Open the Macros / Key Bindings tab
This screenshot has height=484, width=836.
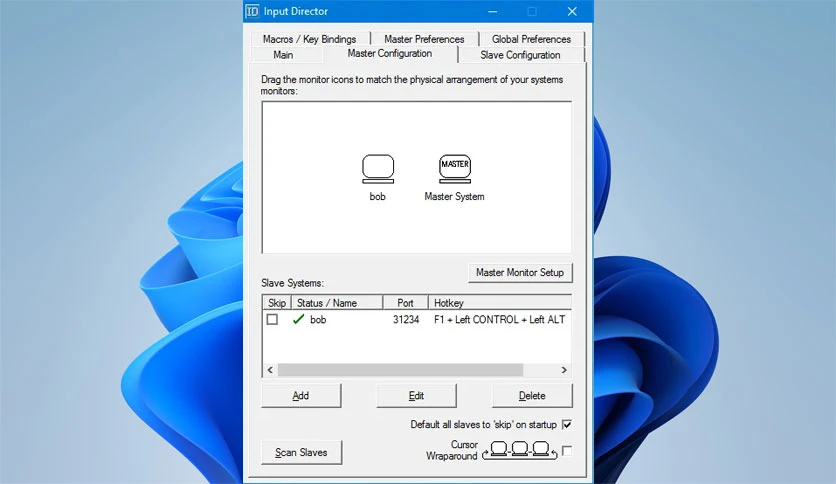click(x=309, y=39)
